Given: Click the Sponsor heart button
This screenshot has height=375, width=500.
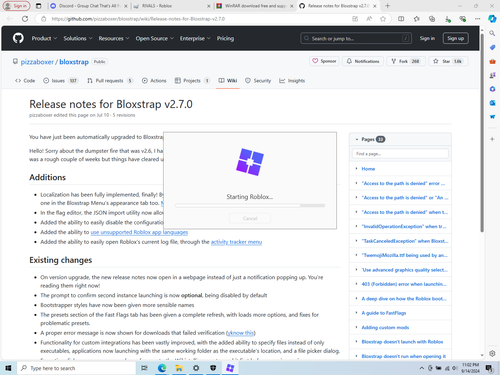Looking at the screenshot, I should [x=324, y=61].
